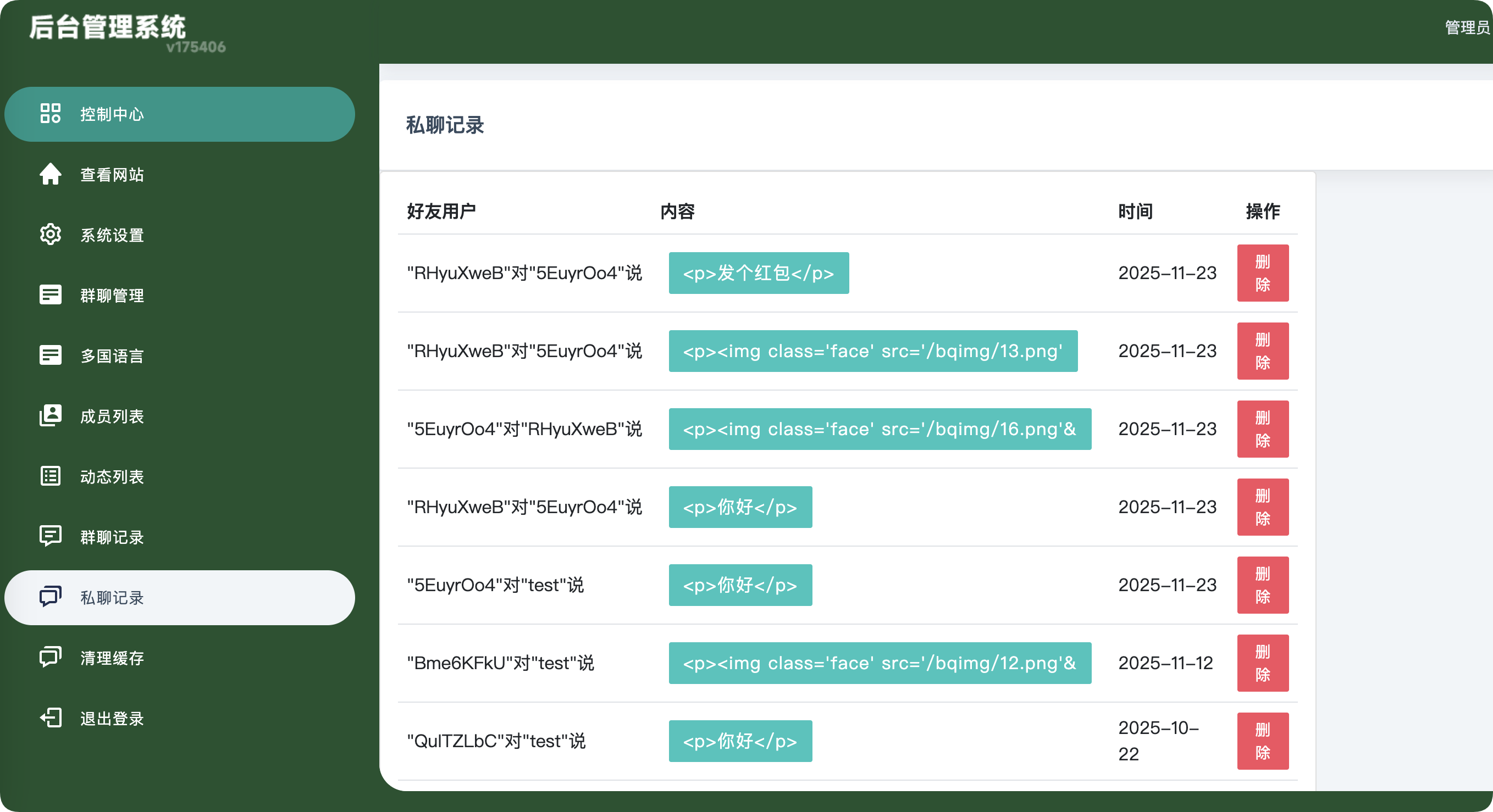Open the 系统设置 gear icon

51,235
